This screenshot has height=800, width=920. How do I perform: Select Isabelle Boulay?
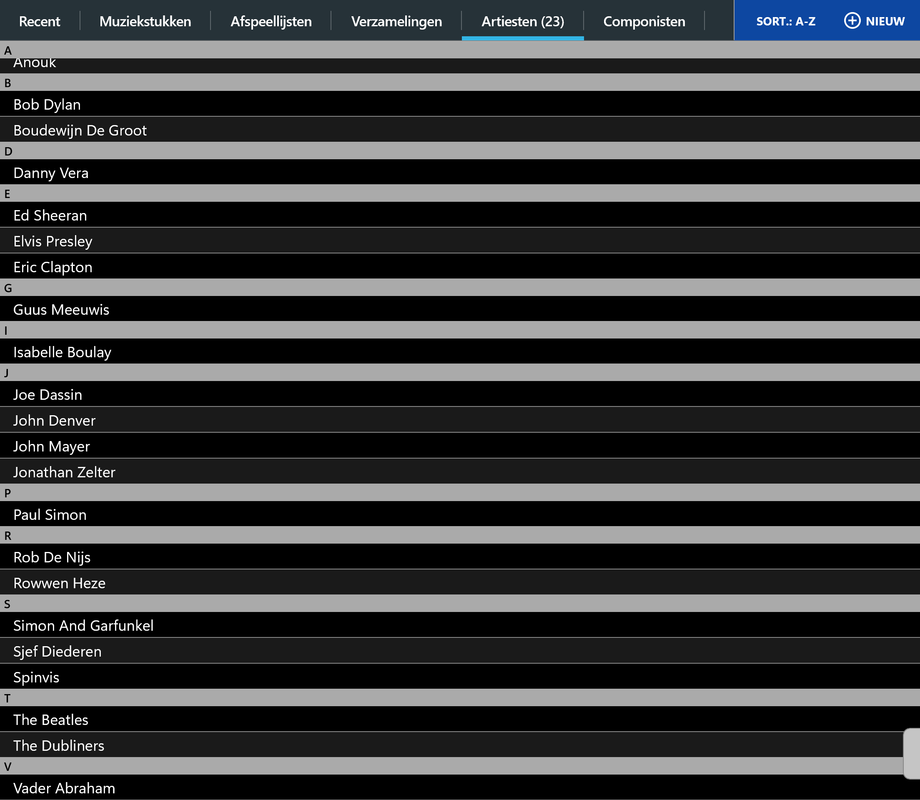(460, 352)
